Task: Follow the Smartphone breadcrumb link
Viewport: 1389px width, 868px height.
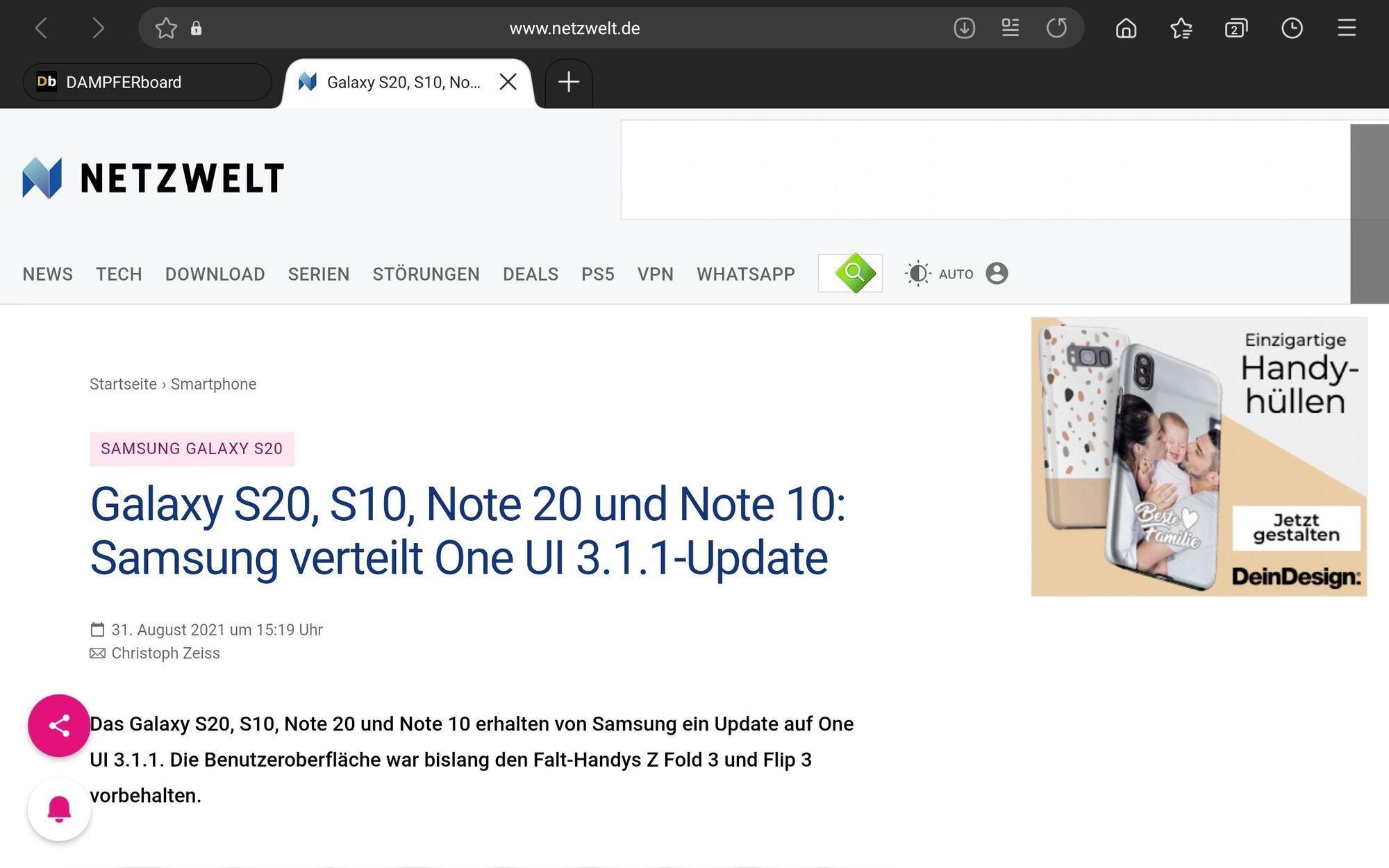Action: click(214, 384)
